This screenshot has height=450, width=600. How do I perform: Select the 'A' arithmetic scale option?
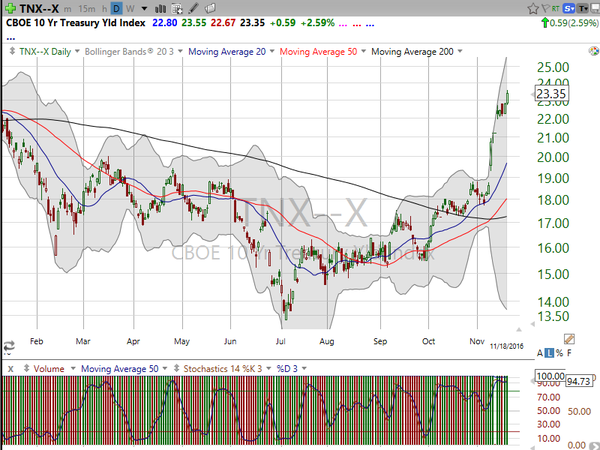click(x=540, y=353)
